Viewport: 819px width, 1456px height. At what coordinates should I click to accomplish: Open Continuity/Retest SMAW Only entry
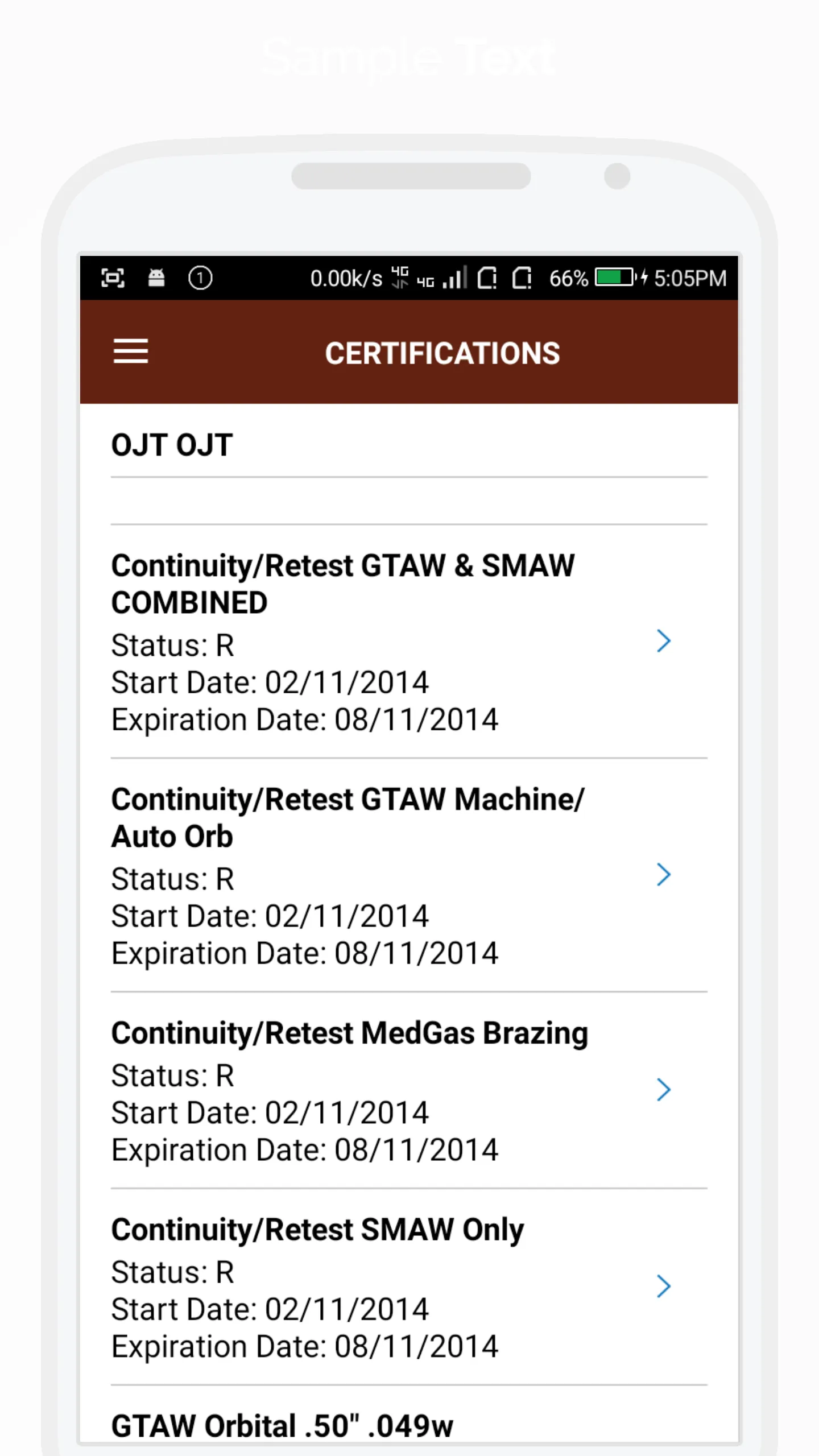pos(409,1287)
